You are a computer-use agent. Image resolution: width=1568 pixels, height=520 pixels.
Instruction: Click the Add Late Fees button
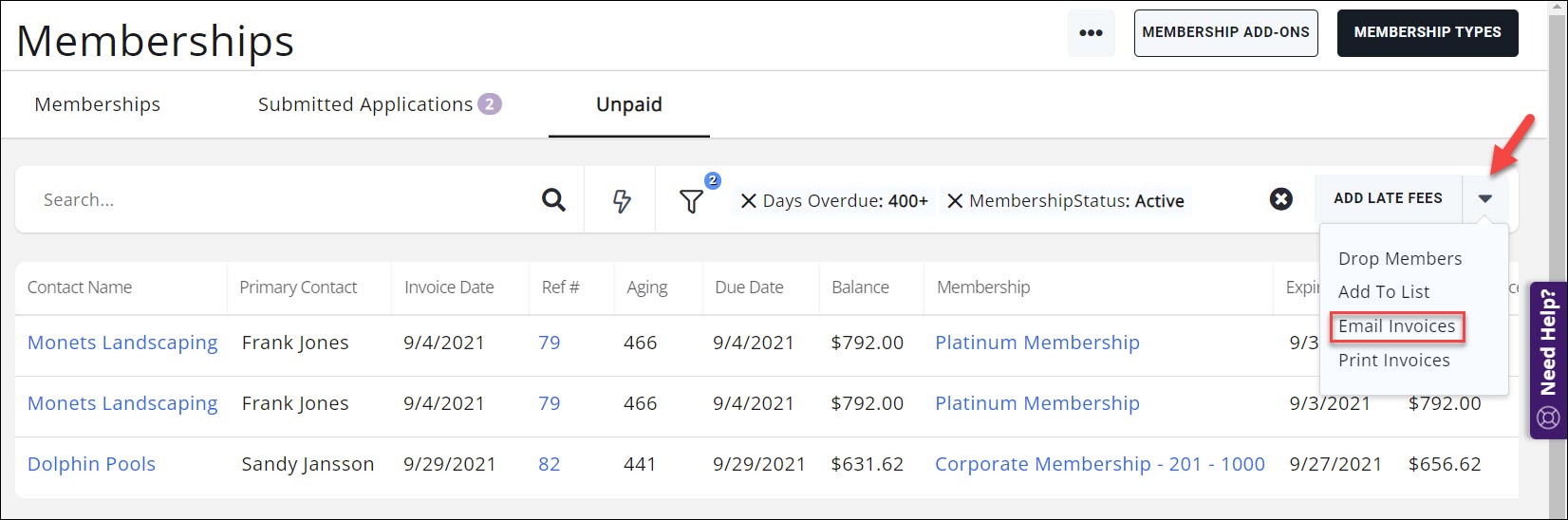1387,198
